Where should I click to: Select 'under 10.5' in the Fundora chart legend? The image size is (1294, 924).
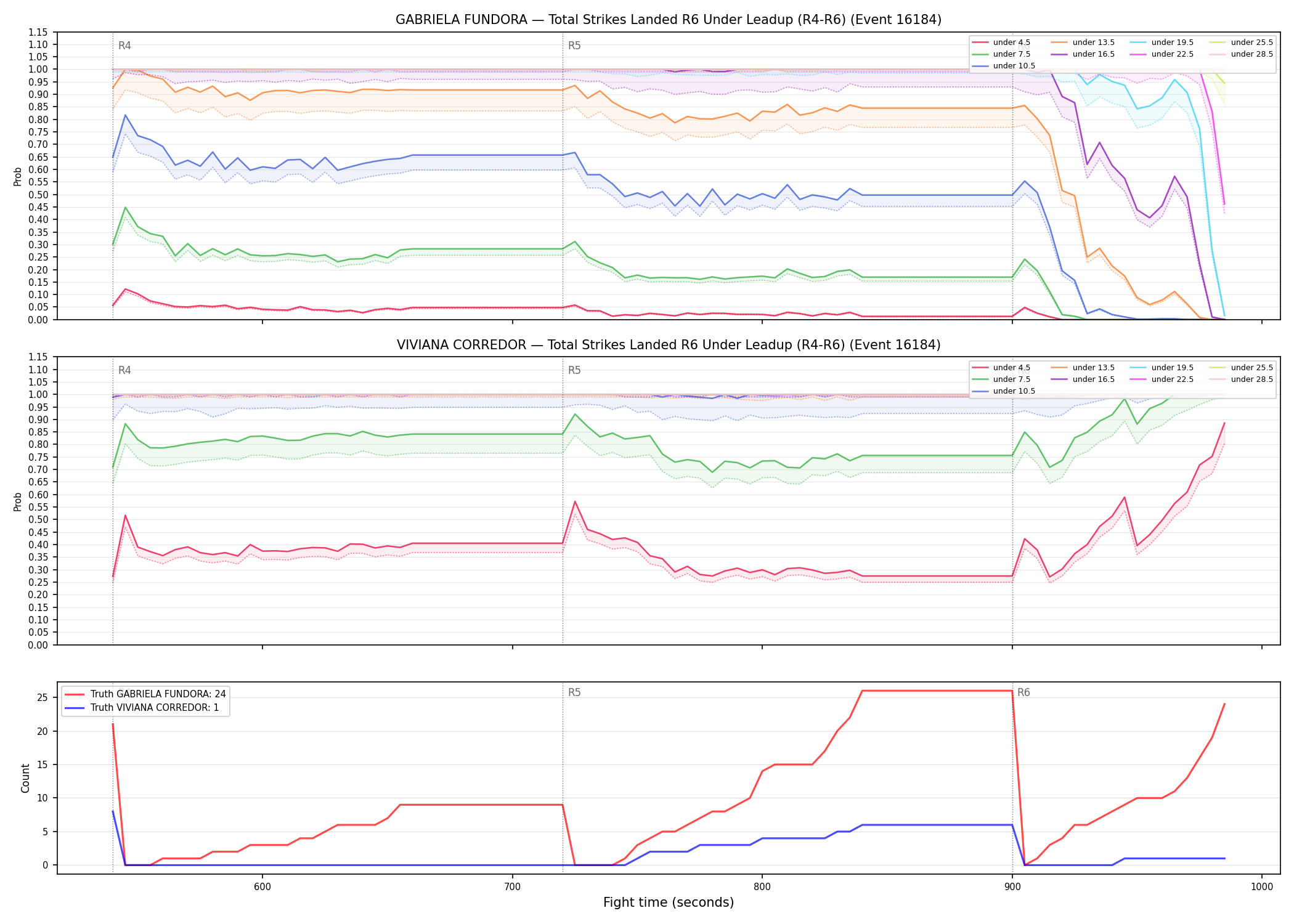[x=1003, y=66]
